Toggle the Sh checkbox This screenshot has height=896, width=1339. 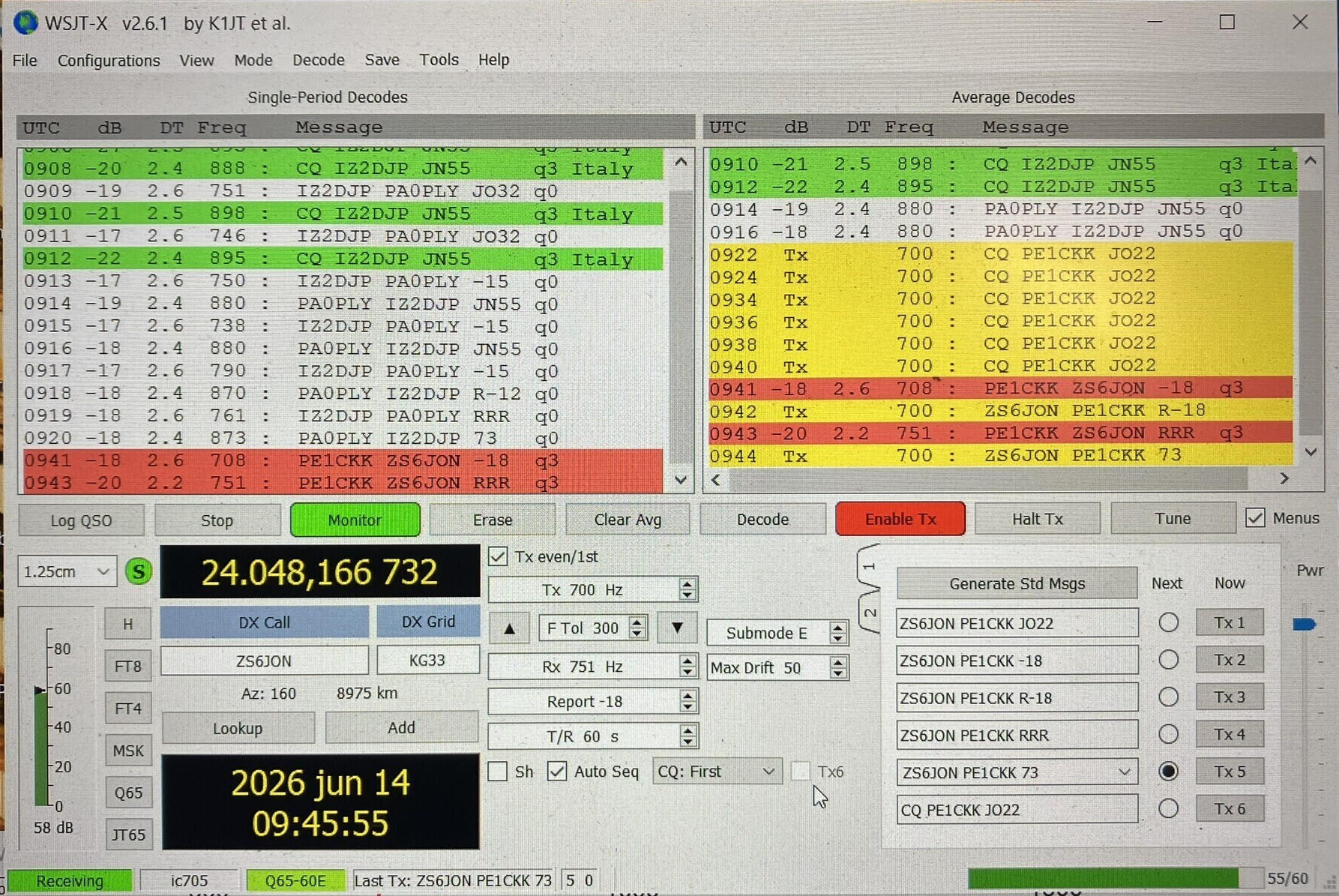498,772
